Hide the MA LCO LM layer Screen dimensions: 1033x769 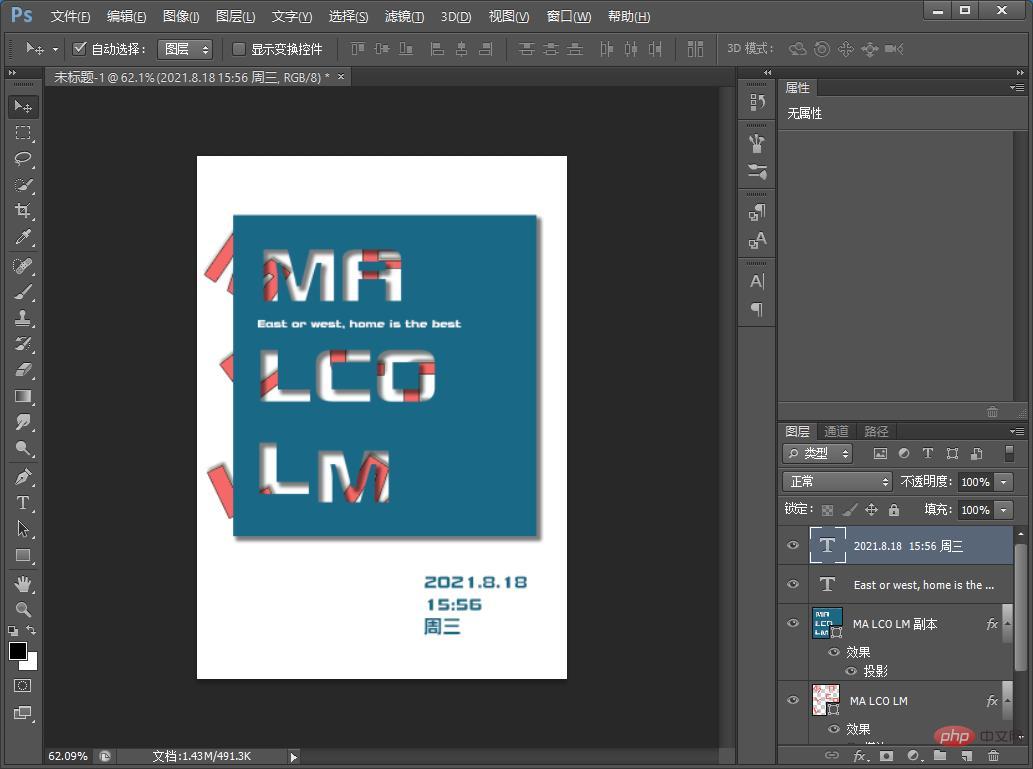pos(793,700)
